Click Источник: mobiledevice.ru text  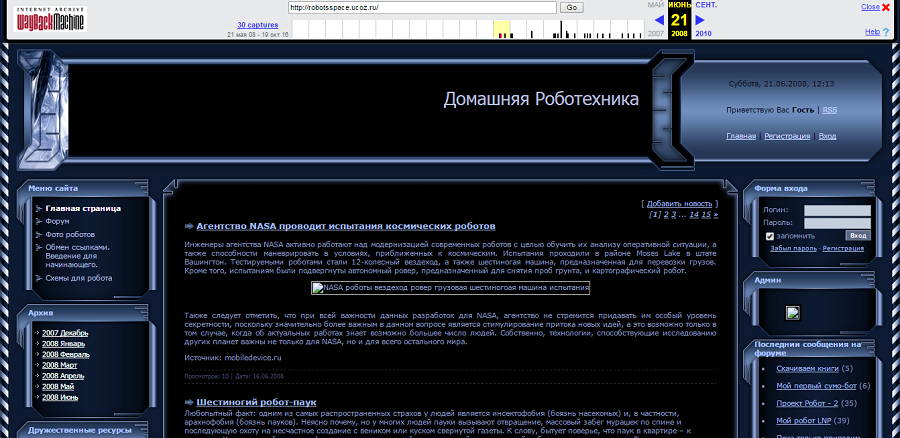point(233,358)
